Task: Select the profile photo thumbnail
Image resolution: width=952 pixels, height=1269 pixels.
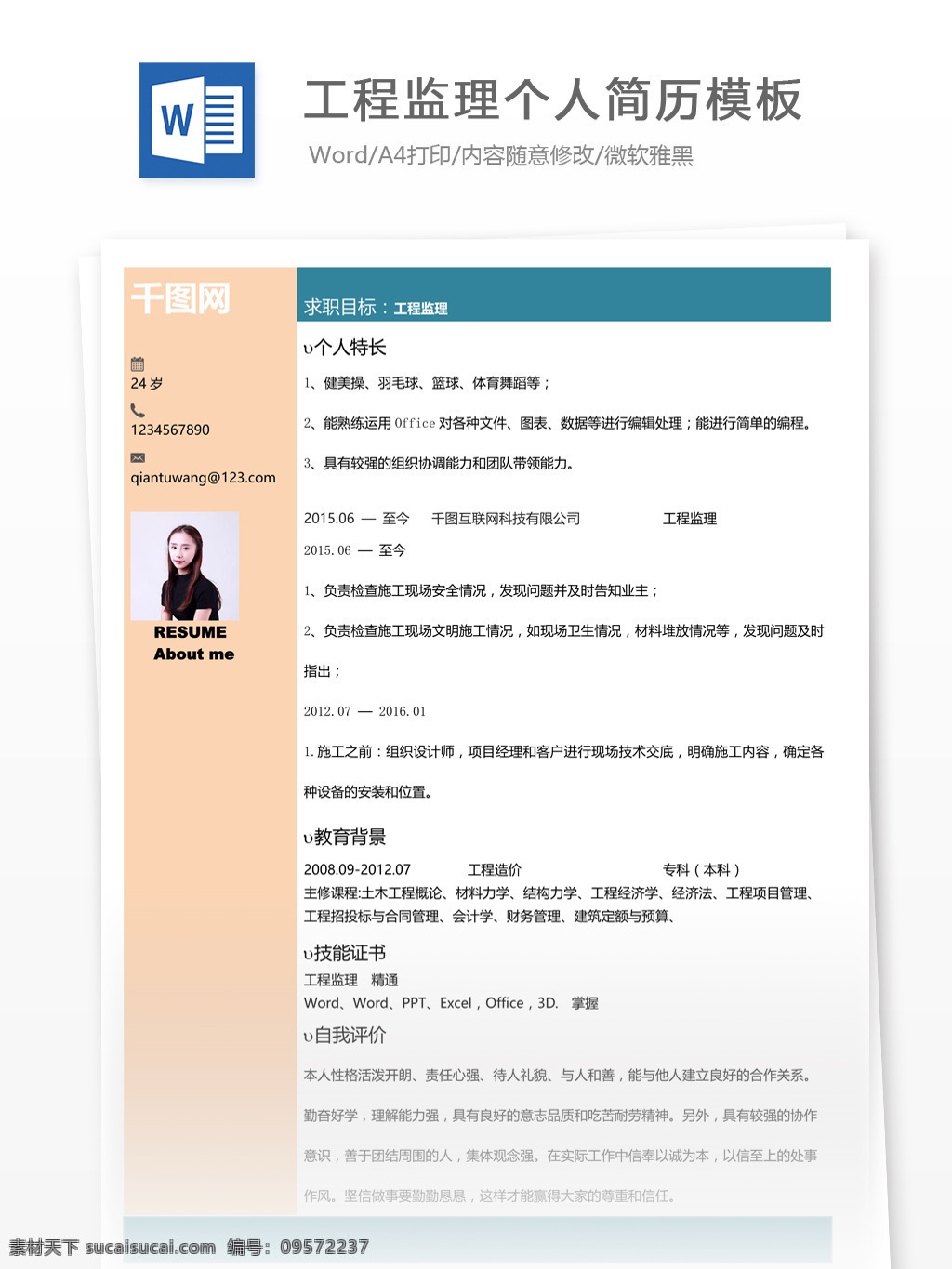Action: point(185,566)
